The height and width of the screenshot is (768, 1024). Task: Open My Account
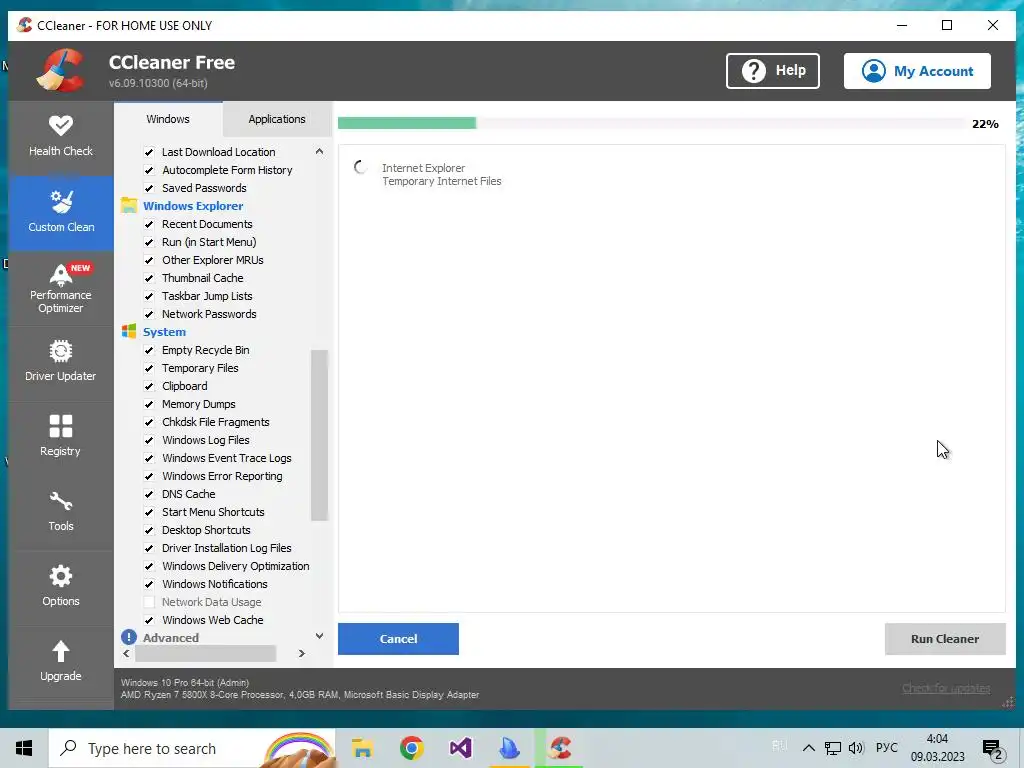pos(917,71)
